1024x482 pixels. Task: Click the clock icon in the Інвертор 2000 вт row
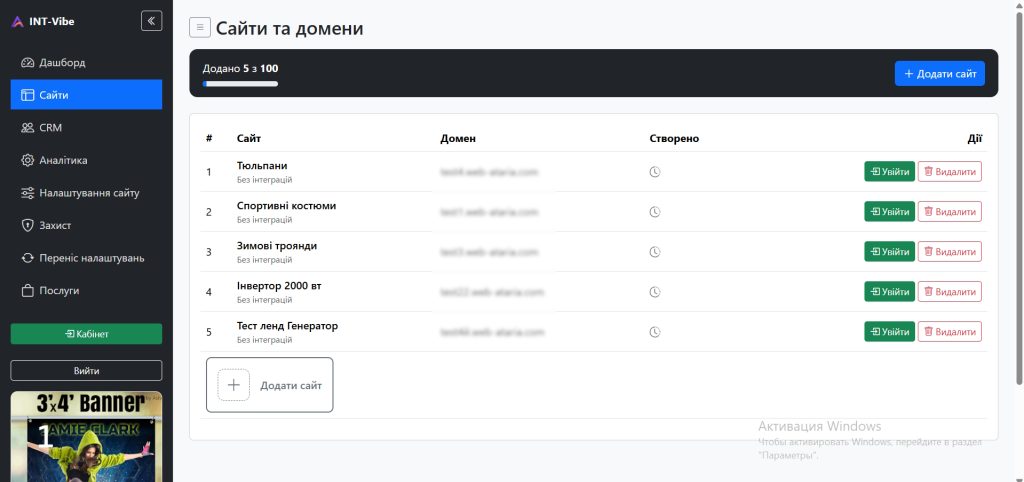[x=655, y=292]
